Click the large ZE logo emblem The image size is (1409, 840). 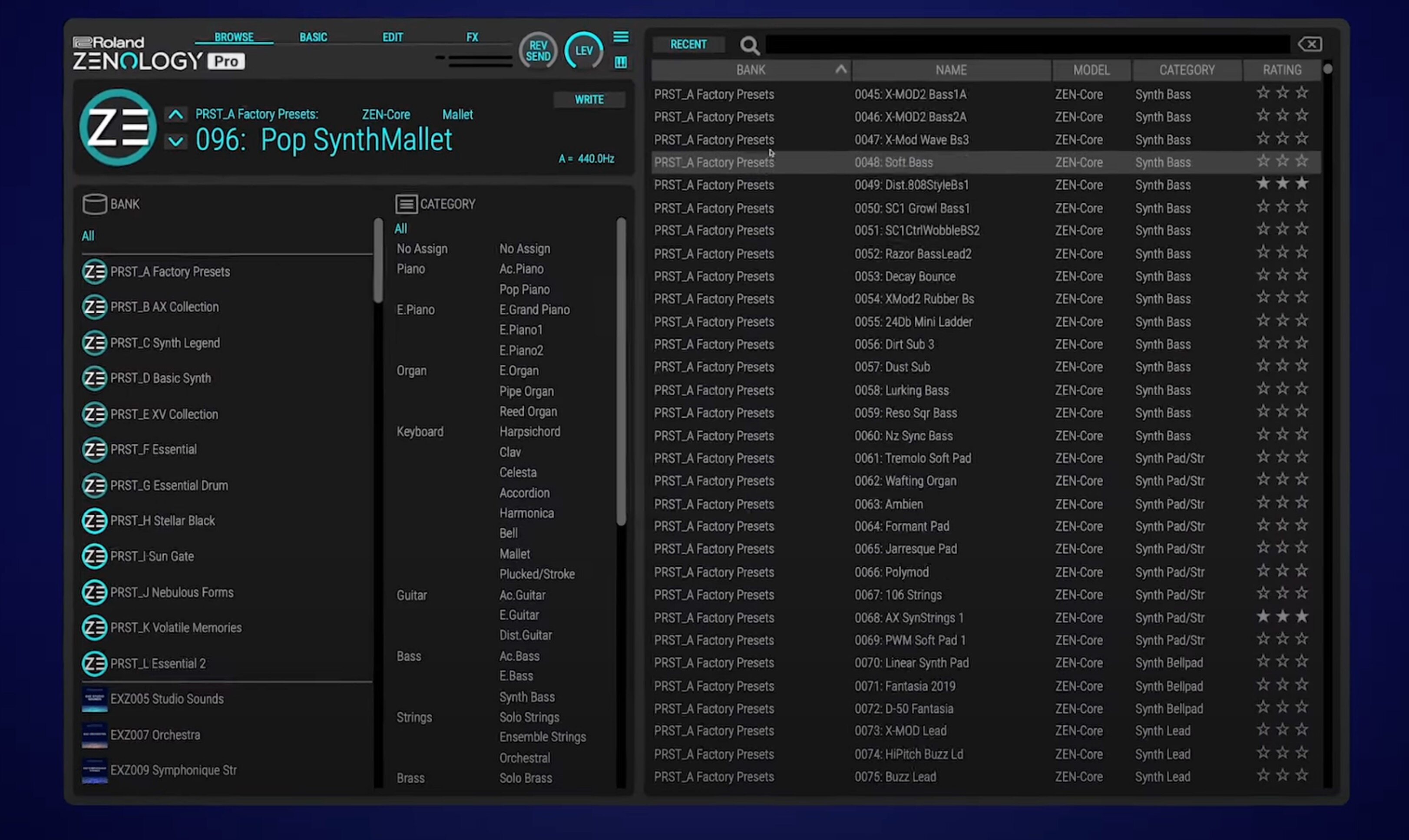[x=118, y=127]
